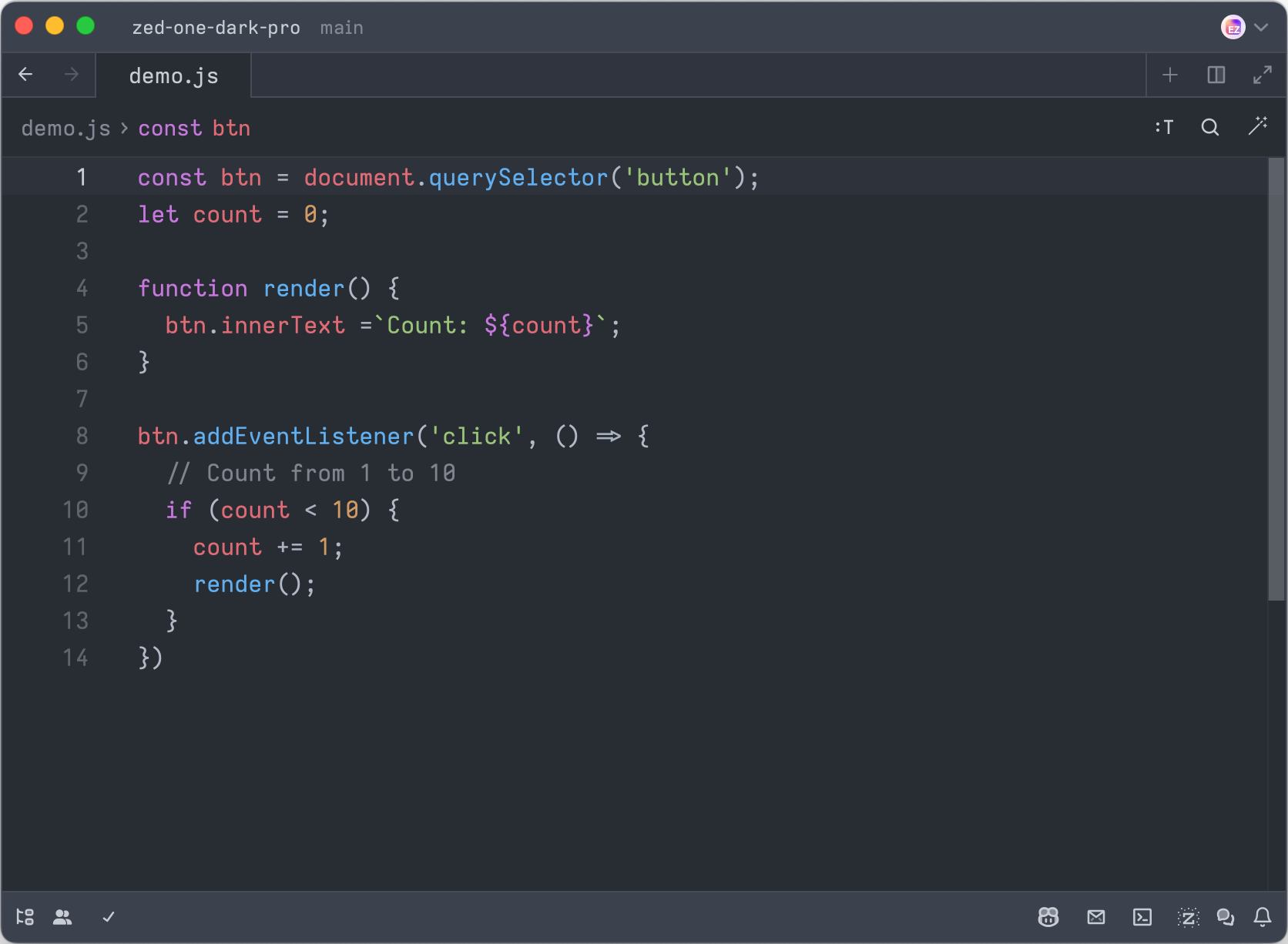Click the zed-one-dark-pro project name
The width and height of the screenshot is (1288, 944).
click(216, 28)
